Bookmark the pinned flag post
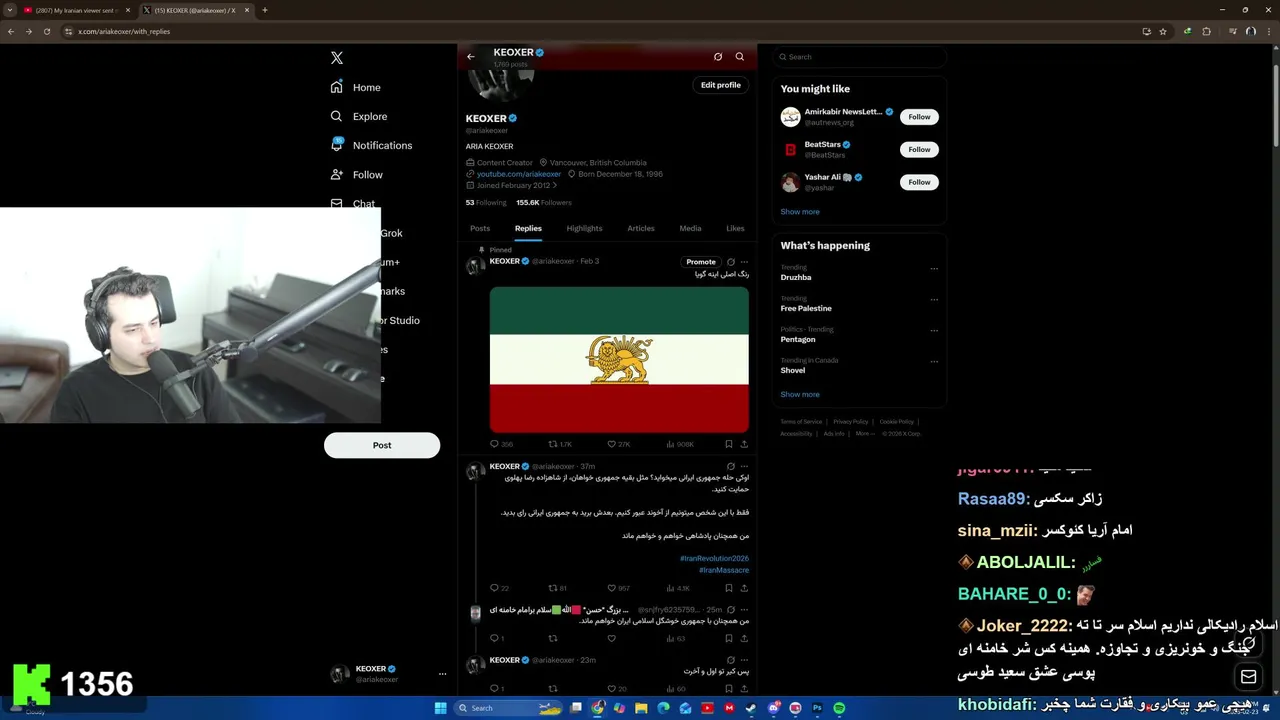This screenshot has height=720, width=1280. (x=729, y=444)
